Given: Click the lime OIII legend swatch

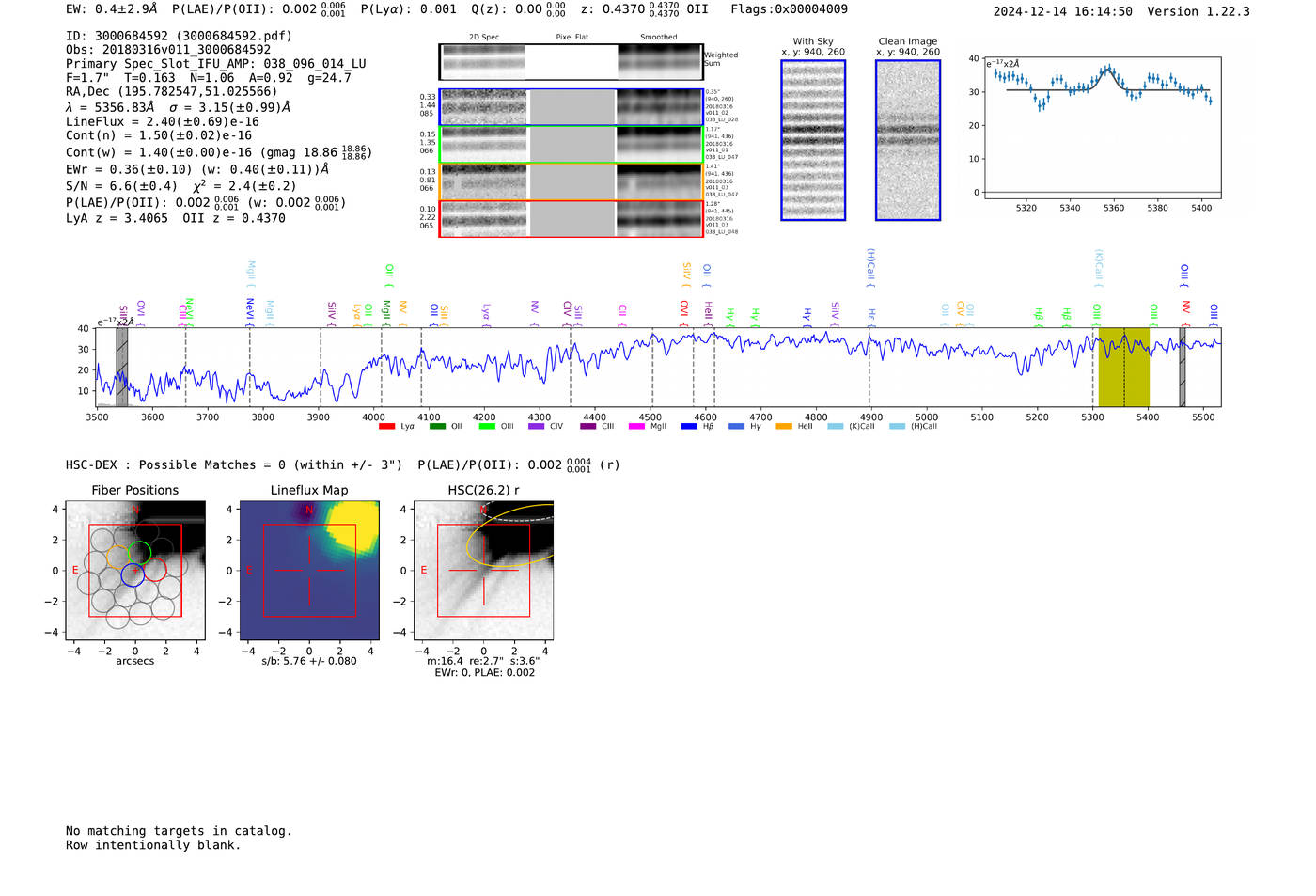Looking at the screenshot, I should tap(487, 427).
